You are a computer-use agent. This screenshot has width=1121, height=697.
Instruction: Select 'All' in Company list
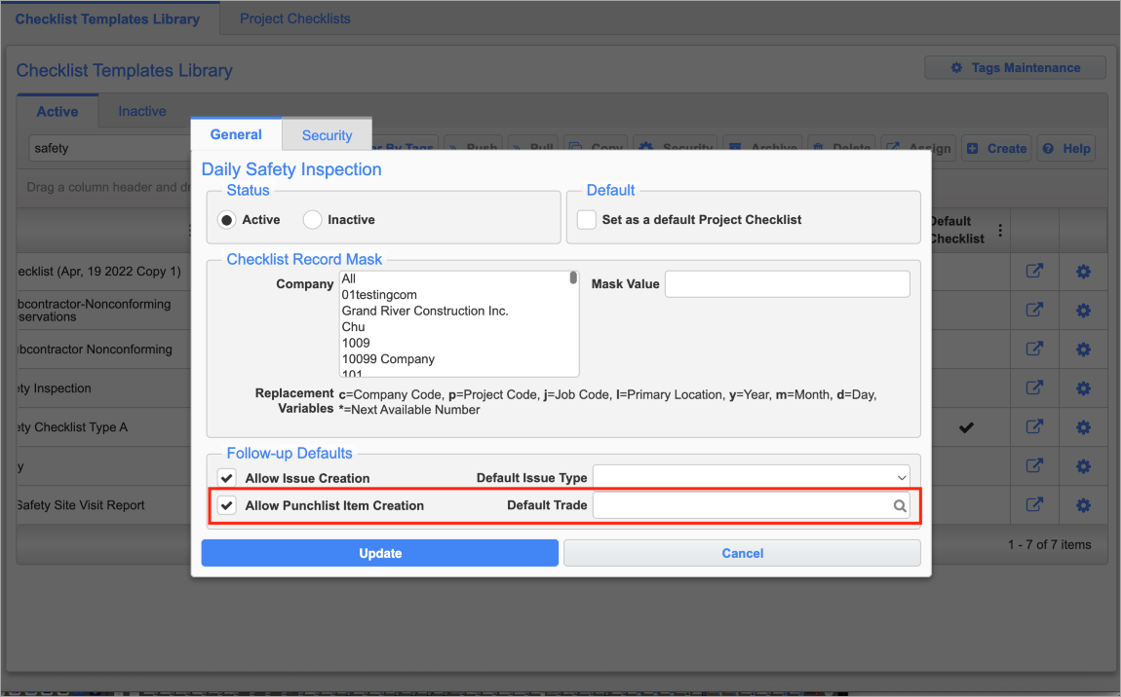pos(348,279)
